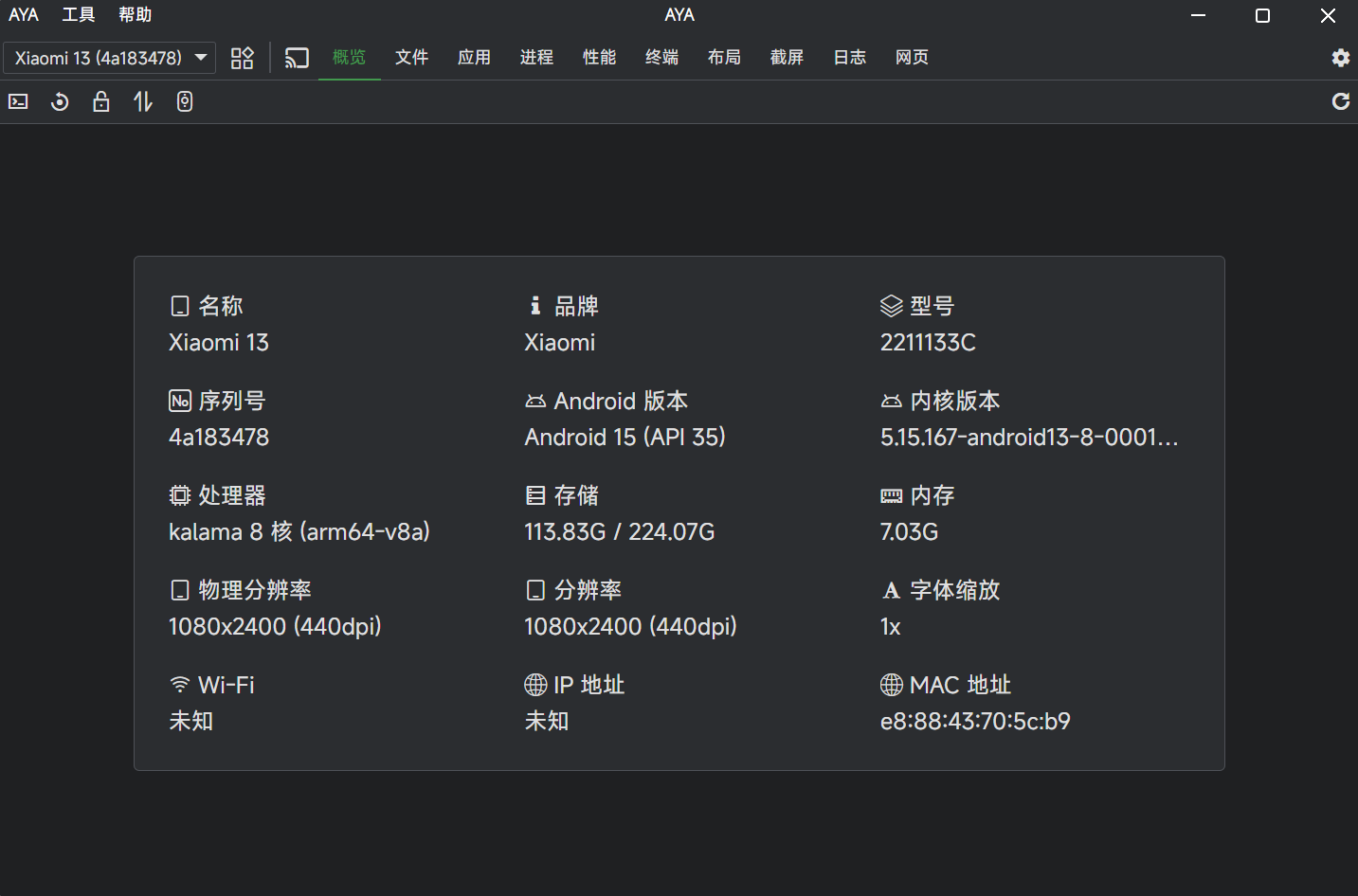Viewport: 1358px width, 896px height.
Task: Open the 帮助 menu
Action: [135, 14]
